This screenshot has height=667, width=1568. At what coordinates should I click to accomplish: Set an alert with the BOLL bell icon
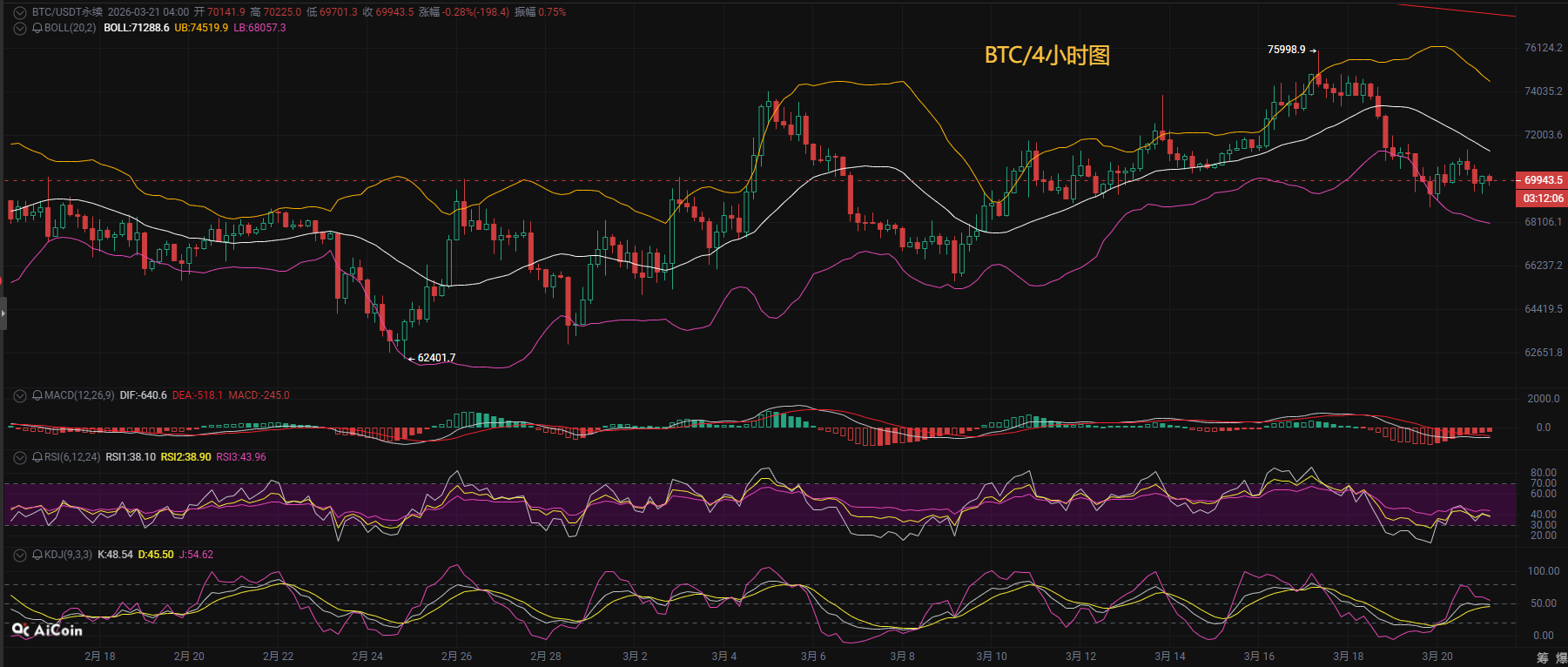[x=37, y=28]
